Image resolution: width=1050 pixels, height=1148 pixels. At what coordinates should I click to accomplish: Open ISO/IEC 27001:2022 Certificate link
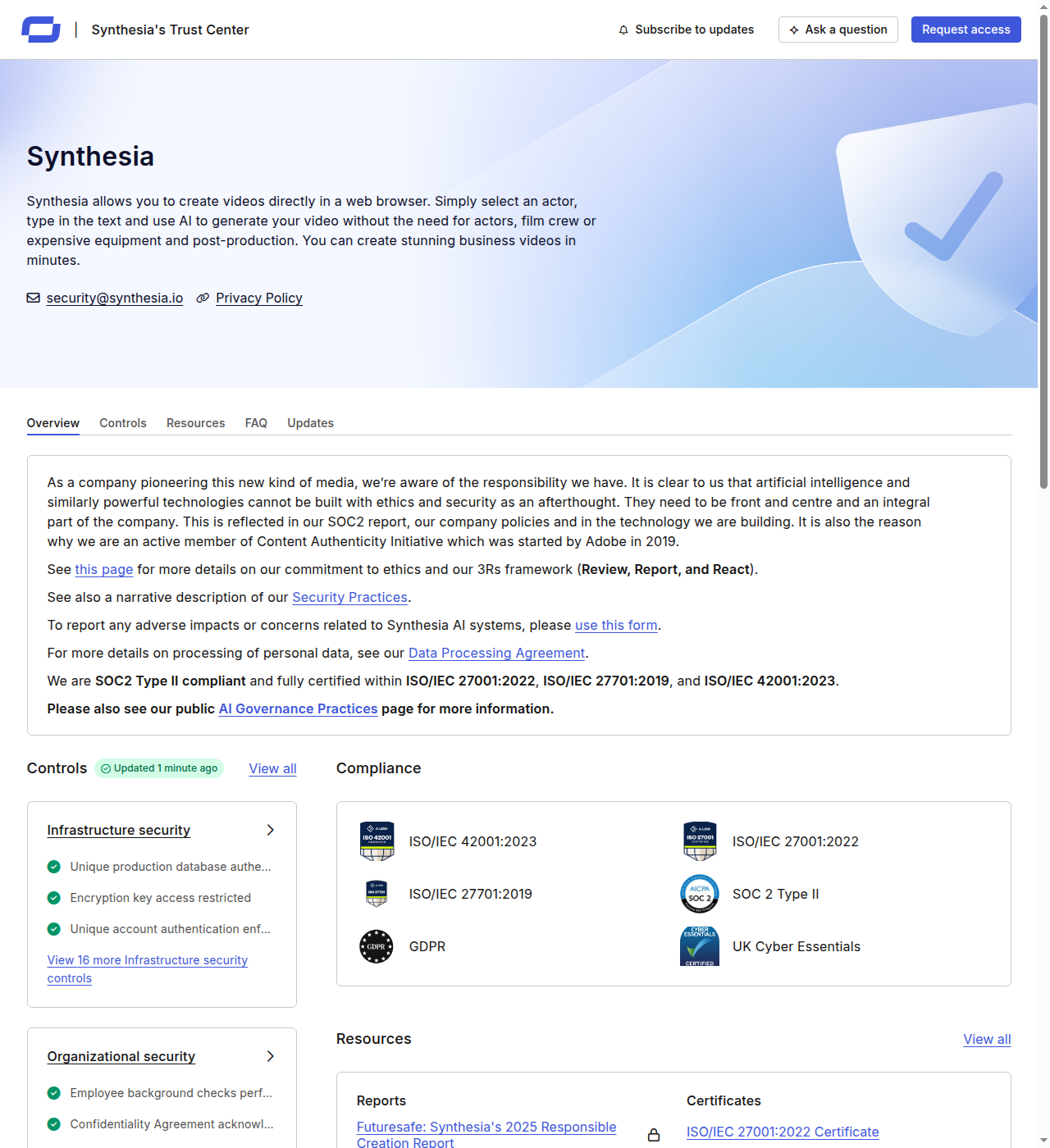pos(783,1132)
